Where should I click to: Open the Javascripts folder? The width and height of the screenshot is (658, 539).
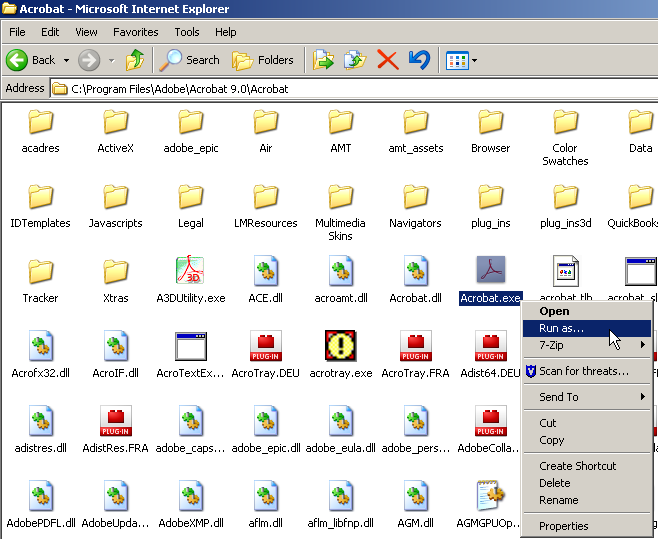pos(115,197)
